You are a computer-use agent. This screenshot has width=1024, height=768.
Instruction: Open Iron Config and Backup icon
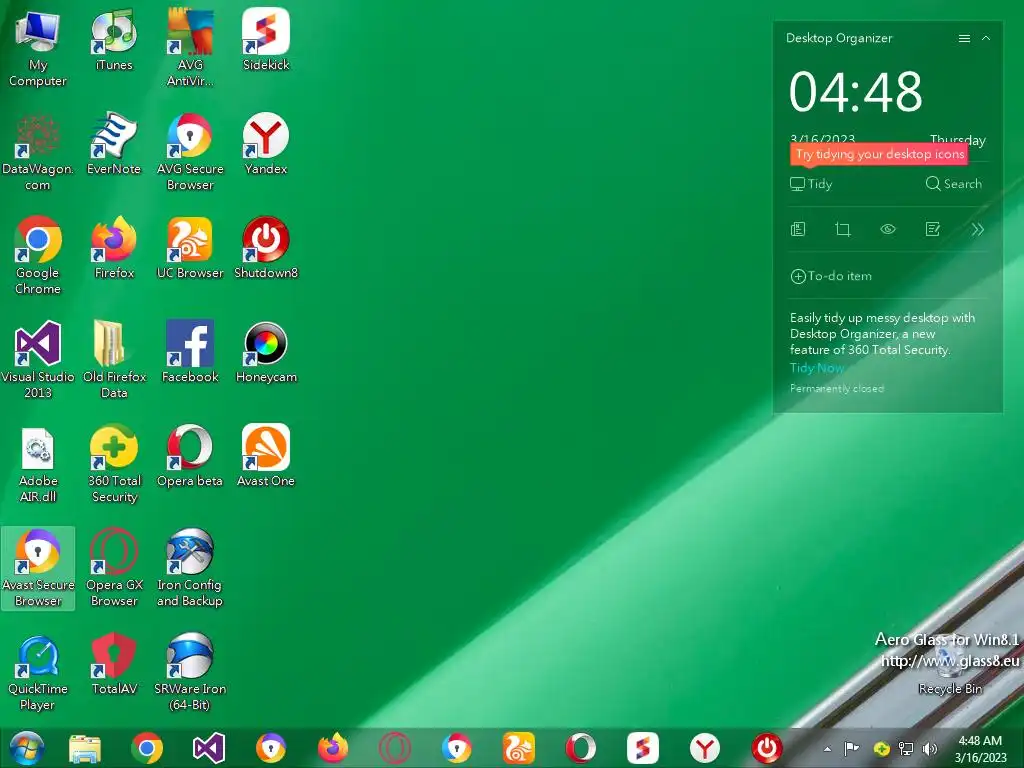click(x=190, y=568)
